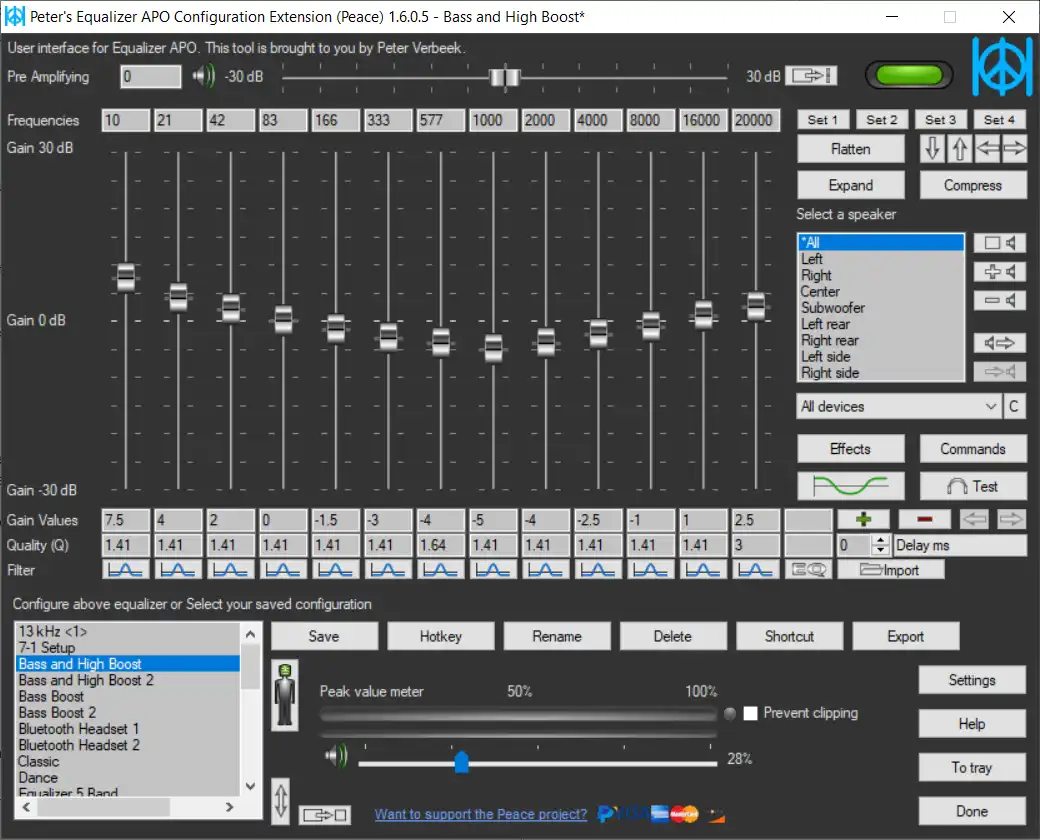
Task: Click filter type icon for 1000 Hz band
Action: (493, 570)
